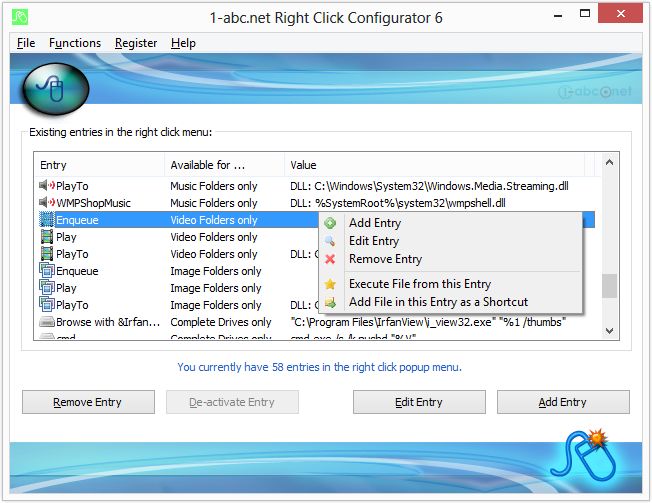The image size is (652, 503).
Task: Select the PlayTo Image Folders entry name
Action: click(72, 305)
